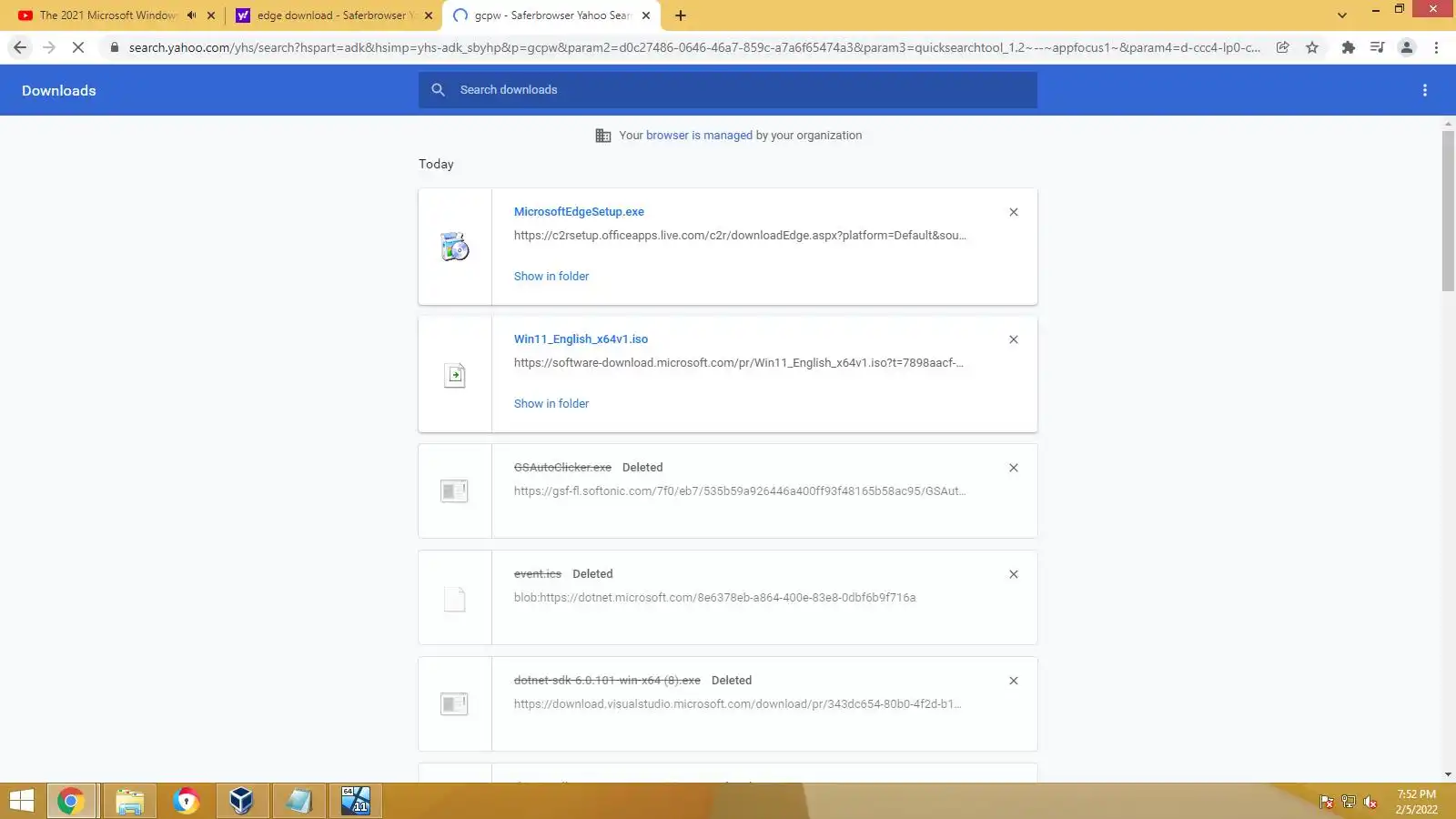Viewport: 1456px width, 819px height.
Task: Close the gcpw Saferbrowser Yahoo Search tab
Action: (x=646, y=15)
